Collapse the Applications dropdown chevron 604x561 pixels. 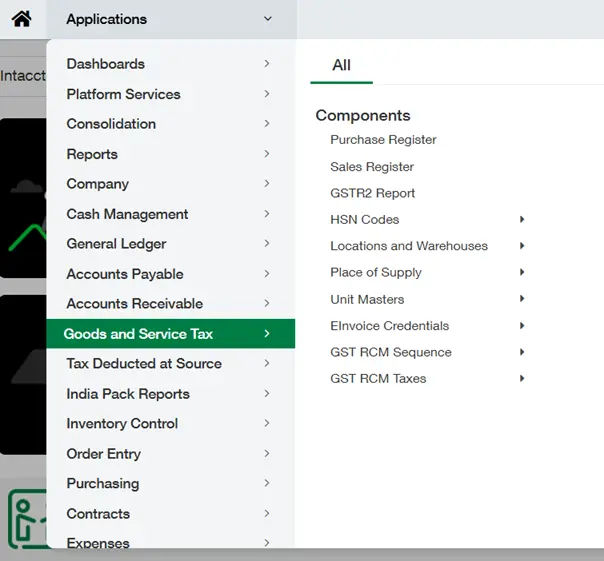coord(268,19)
